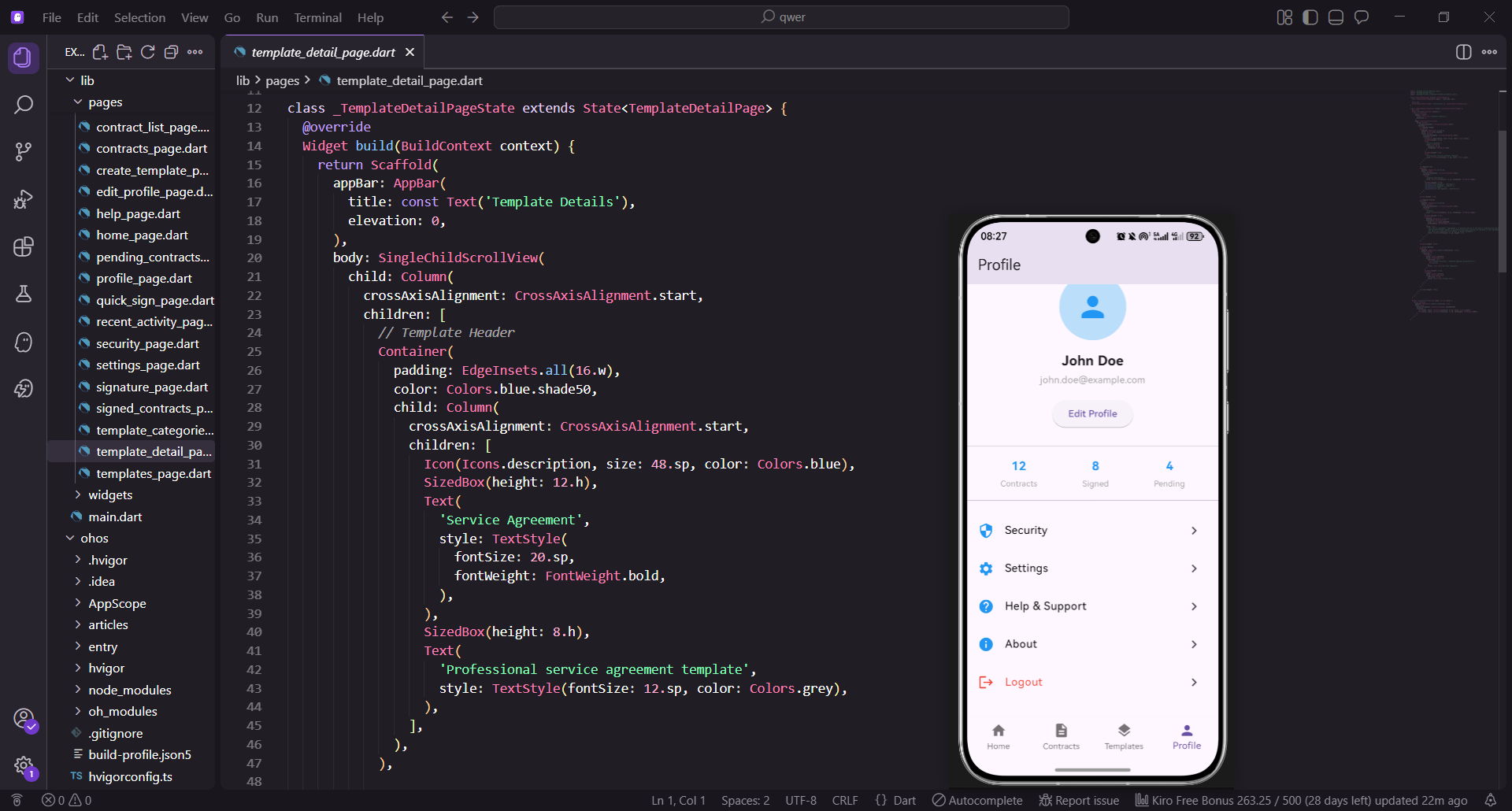Open the Manage settings gear
The width and height of the screenshot is (1512, 811).
(24, 765)
